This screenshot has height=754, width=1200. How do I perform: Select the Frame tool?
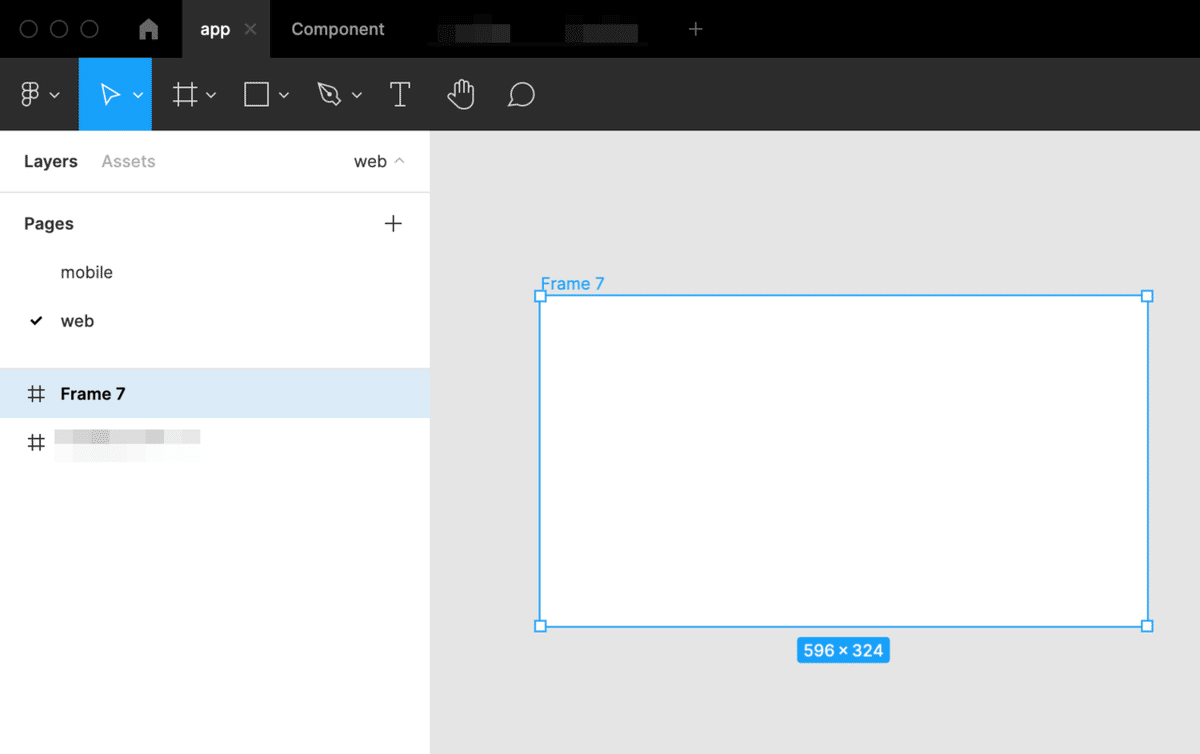pos(184,95)
